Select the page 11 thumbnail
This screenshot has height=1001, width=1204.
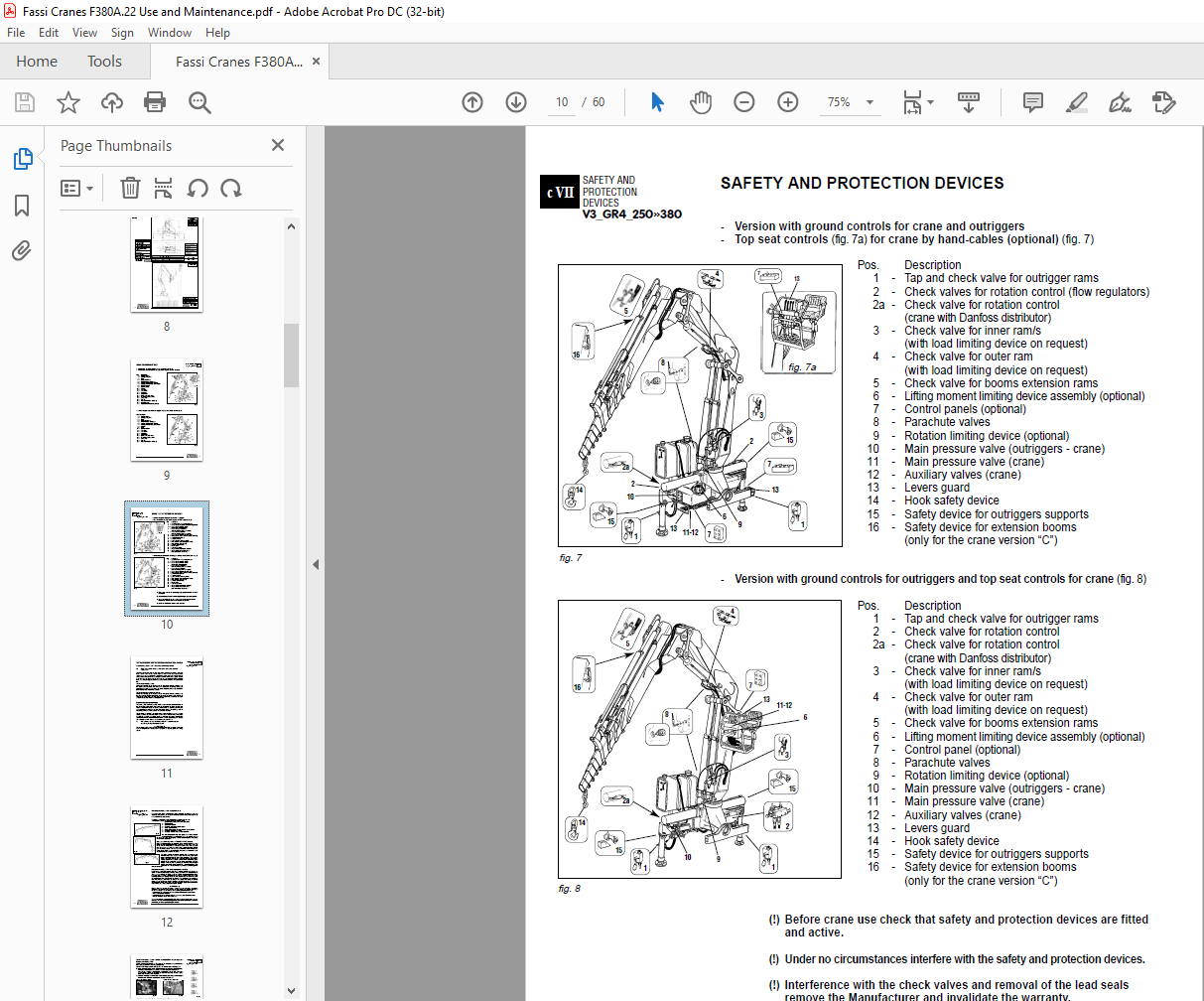[x=167, y=708]
